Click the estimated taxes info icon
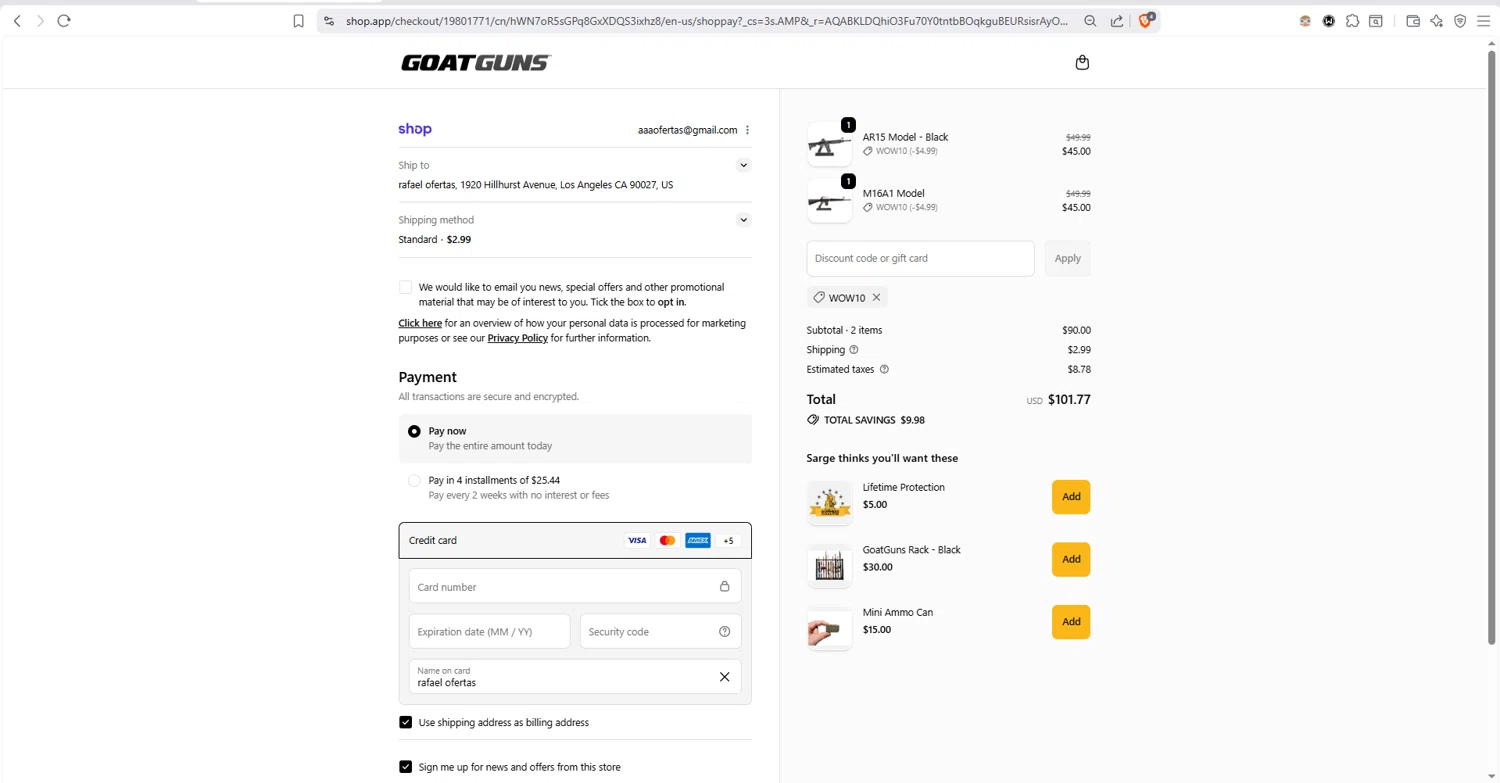The image size is (1500, 783). coord(884,369)
